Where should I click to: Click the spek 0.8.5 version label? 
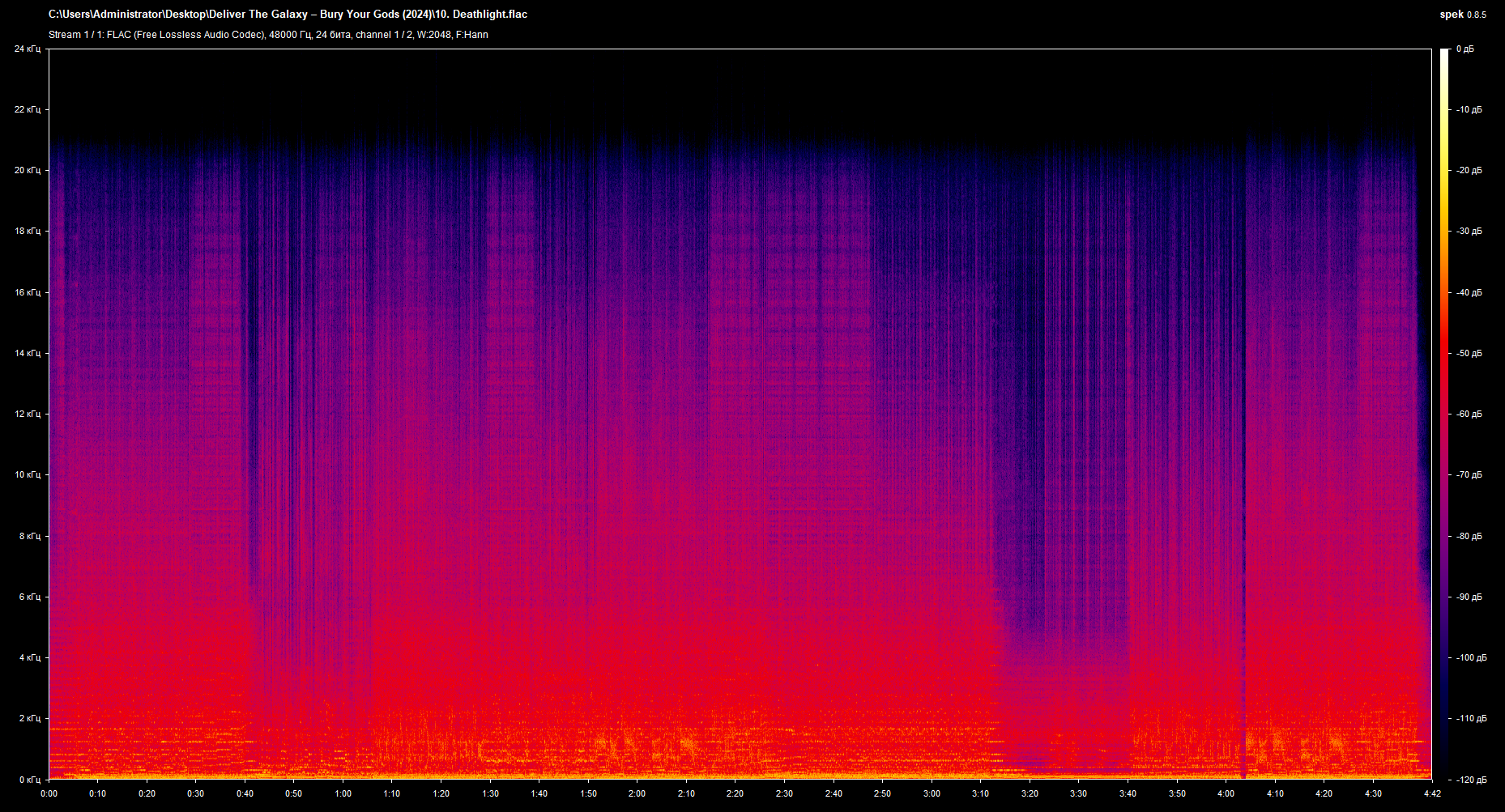point(1463,15)
